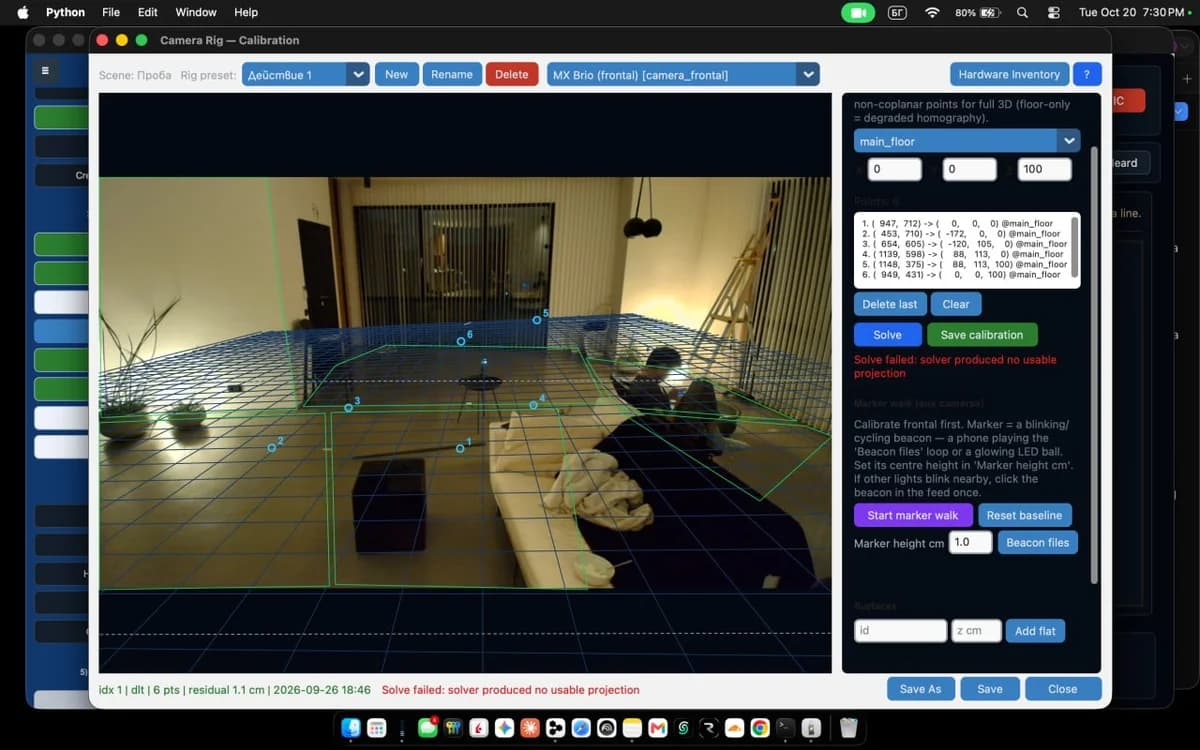Open Spotlight search in the menu bar
This screenshot has height=750, width=1200.
point(1022,12)
